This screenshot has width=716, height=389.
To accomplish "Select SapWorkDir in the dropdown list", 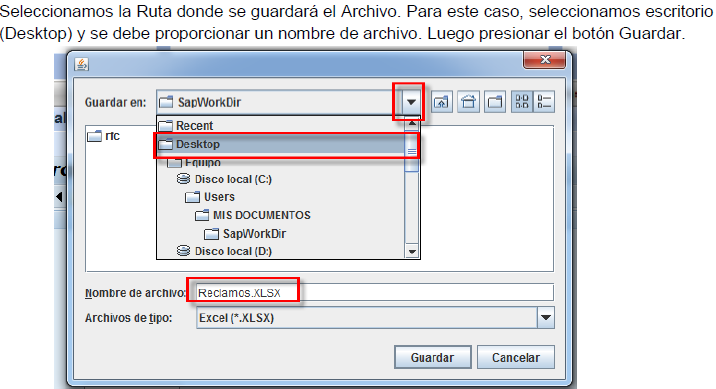I will pos(281,234).
